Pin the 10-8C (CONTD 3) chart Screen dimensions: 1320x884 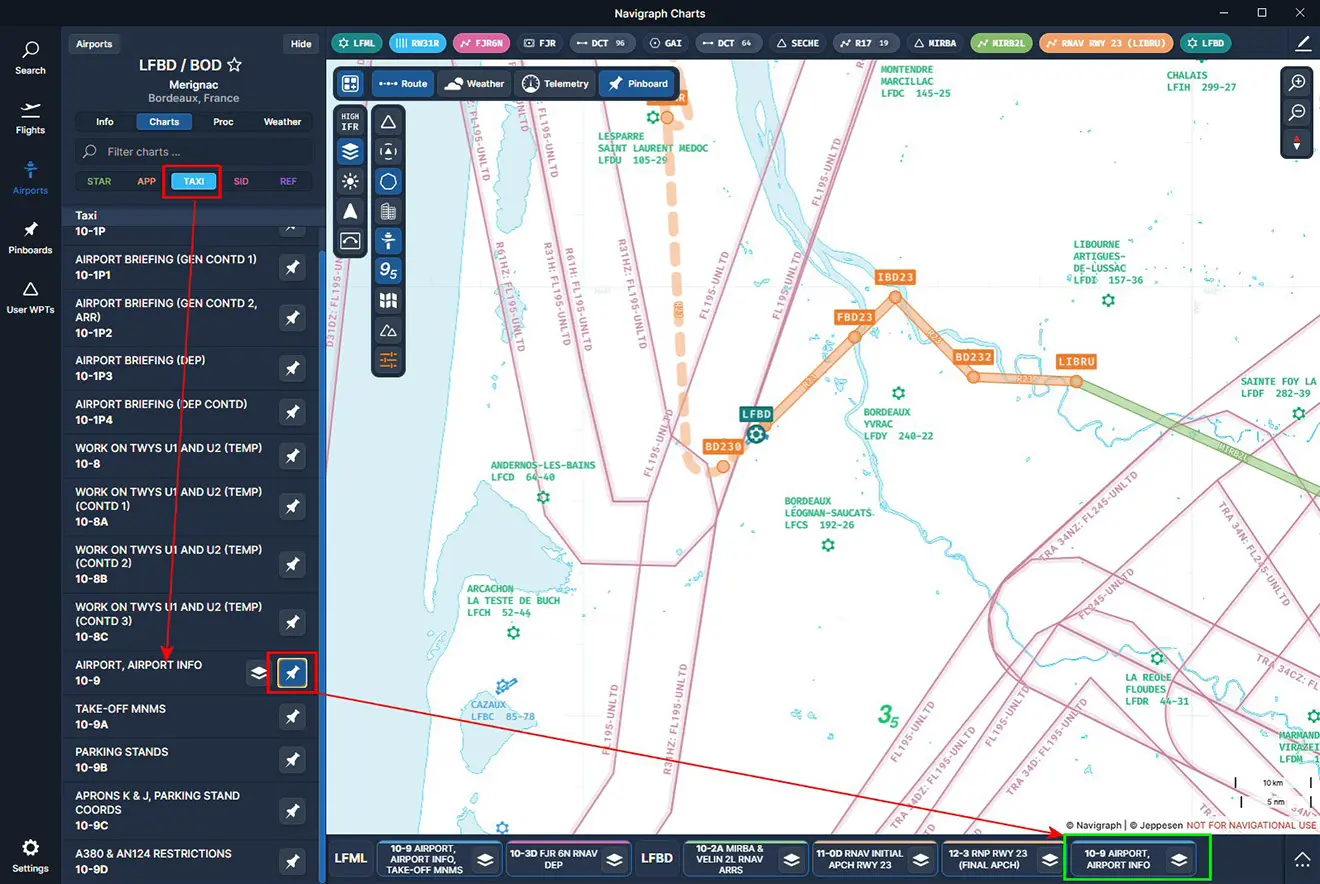(x=292, y=622)
